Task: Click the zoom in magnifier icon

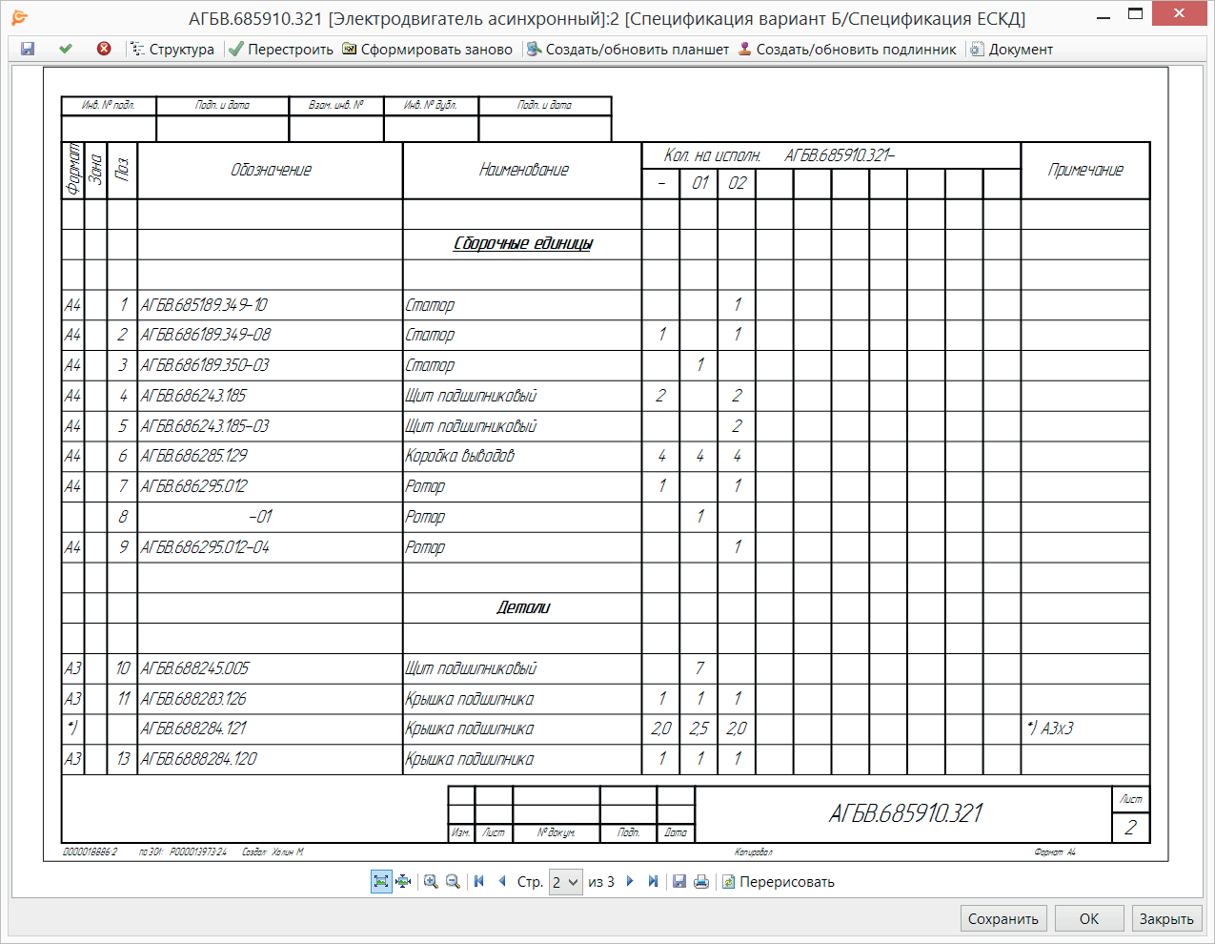Action: pos(431,881)
